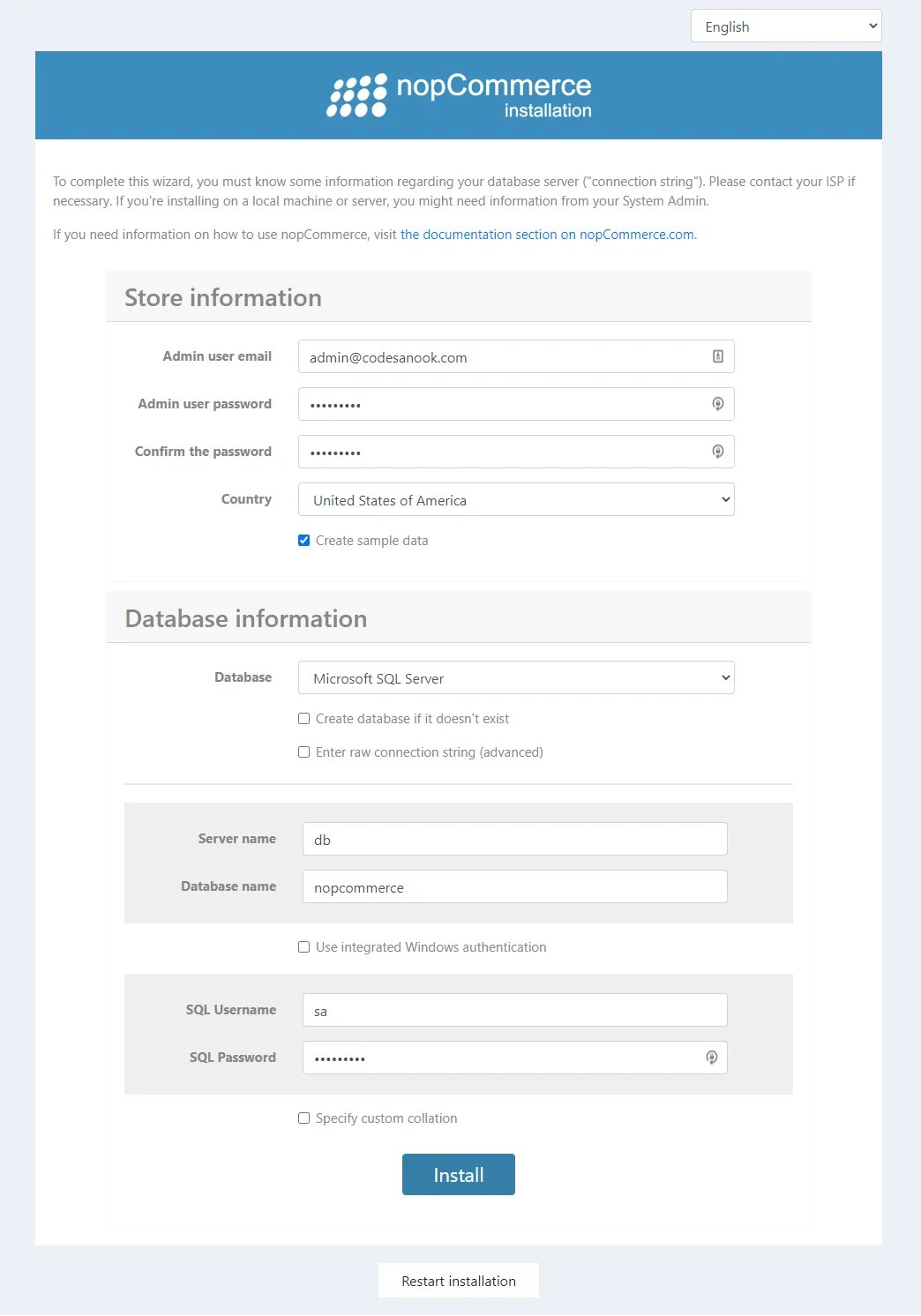This screenshot has height=1316, width=921.
Task: Click the key icon in Confirm the password field
Action: coord(718,452)
